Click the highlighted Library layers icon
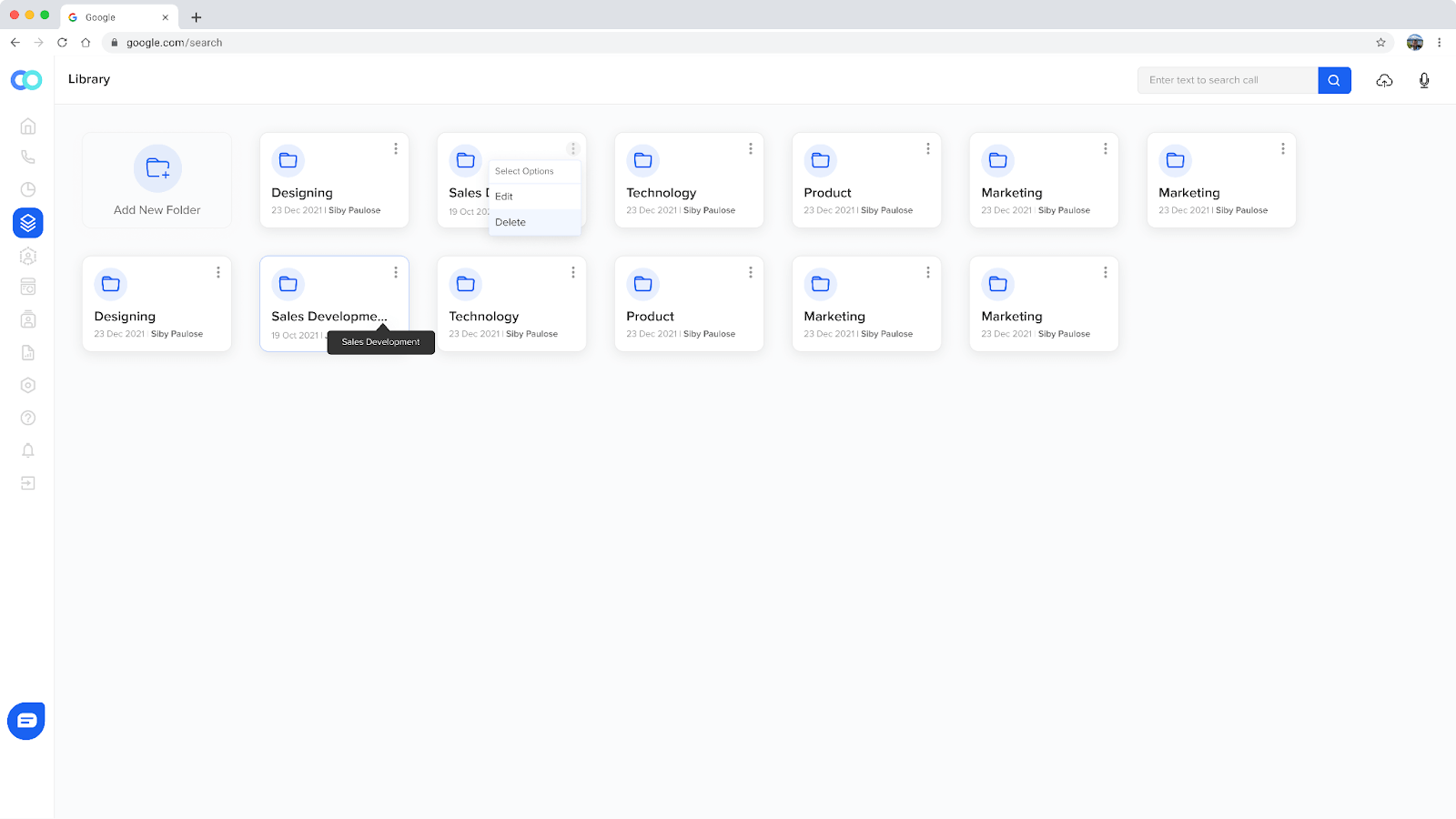1456x819 pixels. [x=27, y=222]
